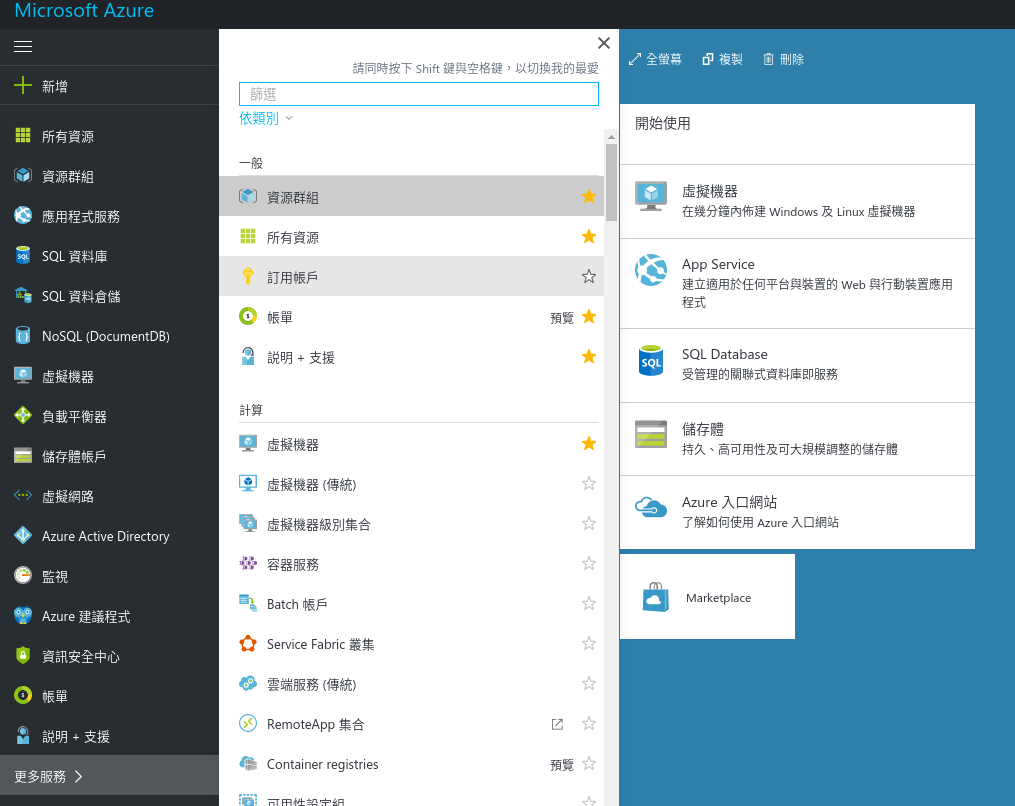Open 資訊安全中心 in the sidebar
This screenshot has height=806, width=1015.
109,656
